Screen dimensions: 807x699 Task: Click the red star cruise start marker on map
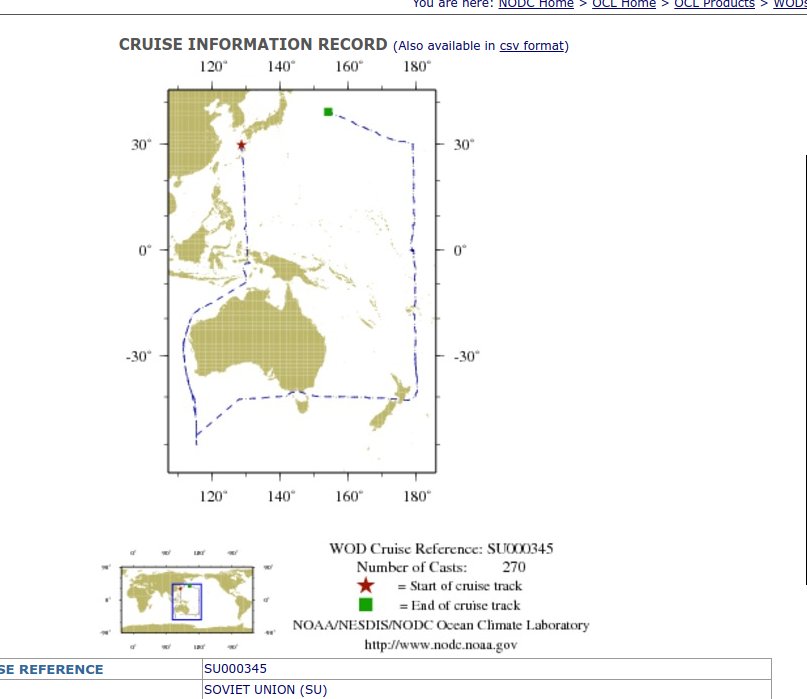pyautogui.click(x=241, y=146)
